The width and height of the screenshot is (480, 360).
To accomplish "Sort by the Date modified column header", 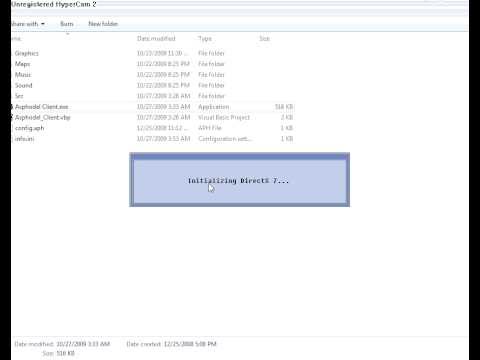I will tap(156, 39).
